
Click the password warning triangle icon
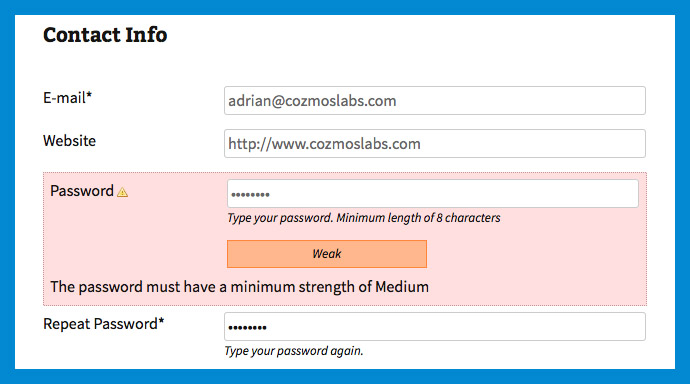122,192
